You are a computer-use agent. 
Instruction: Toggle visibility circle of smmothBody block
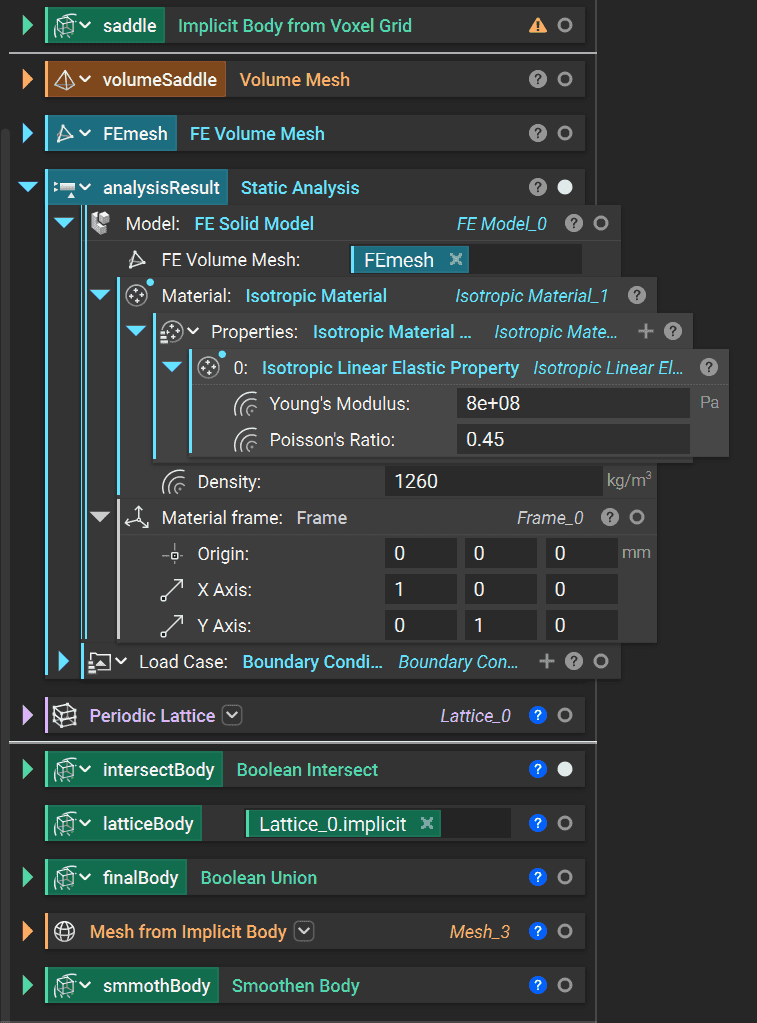565,986
